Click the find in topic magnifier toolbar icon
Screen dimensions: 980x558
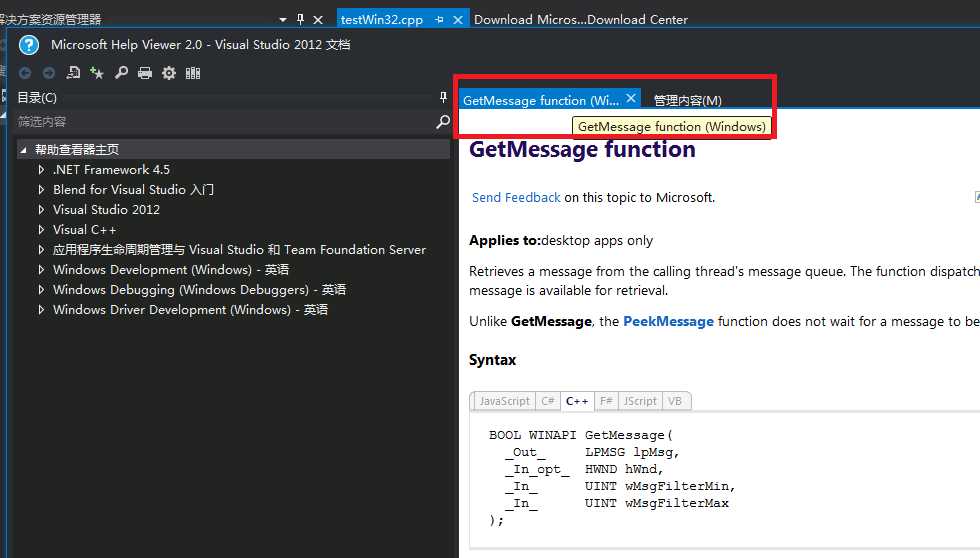121,73
